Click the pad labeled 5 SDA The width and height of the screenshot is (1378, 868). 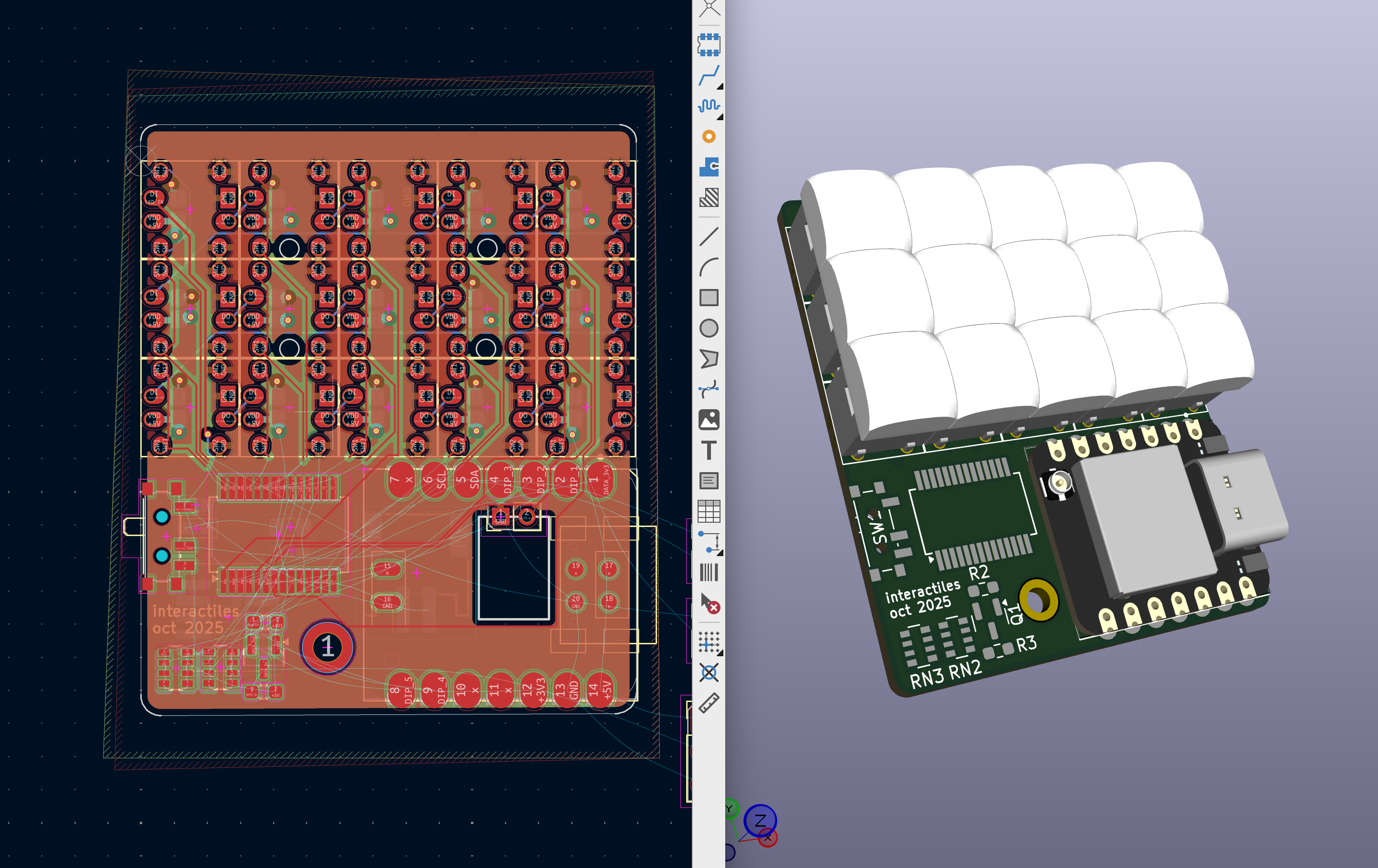click(x=467, y=480)
